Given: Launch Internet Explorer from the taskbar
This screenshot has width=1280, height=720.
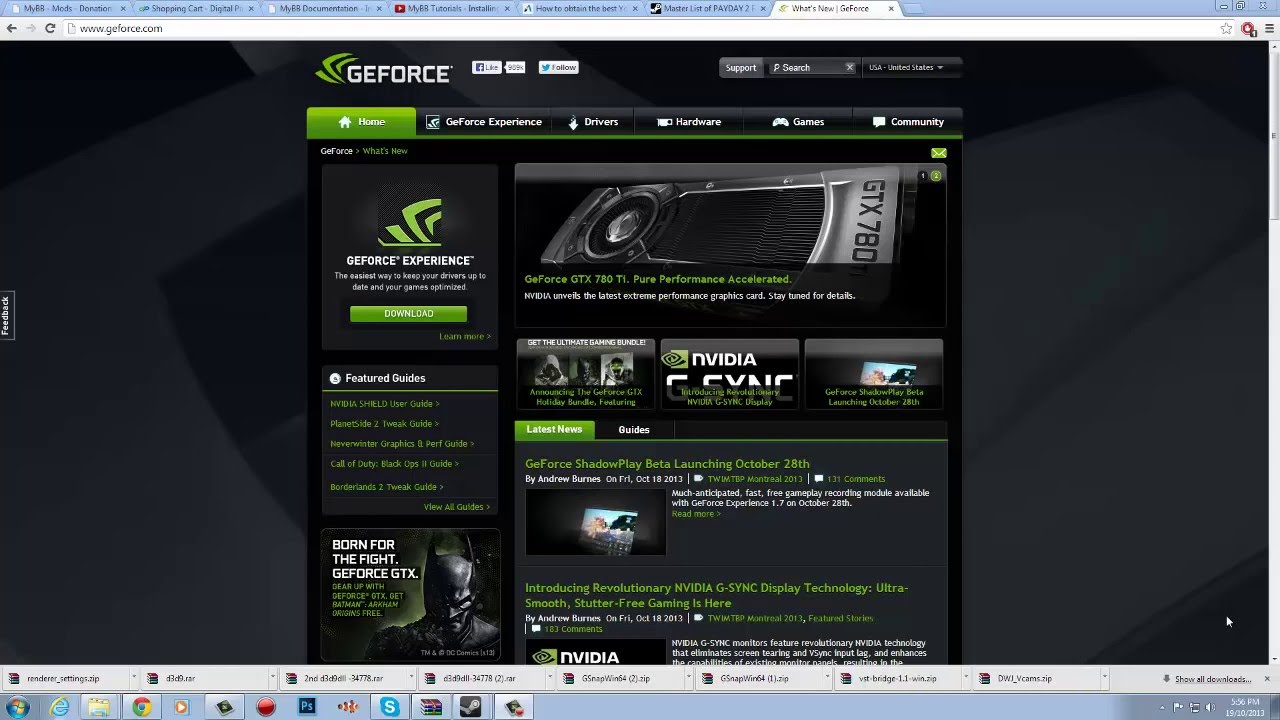Looking at the screenshot, I should [x=60, y=707].
